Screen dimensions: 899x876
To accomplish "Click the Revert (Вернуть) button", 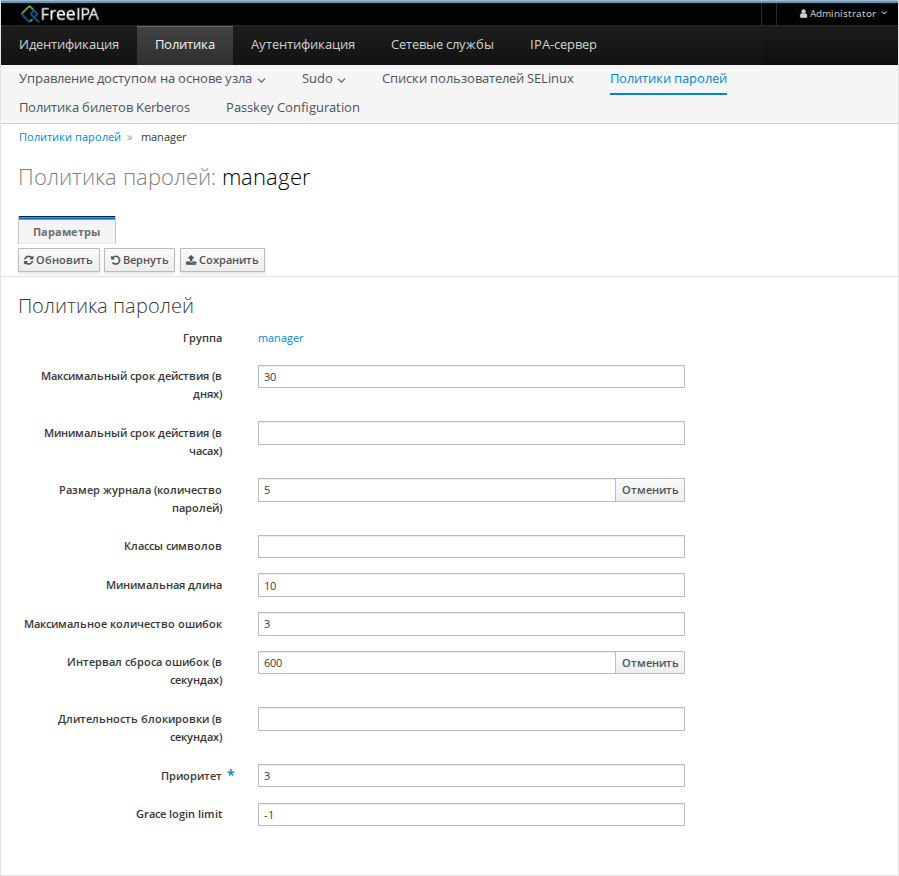I will 139,260.
